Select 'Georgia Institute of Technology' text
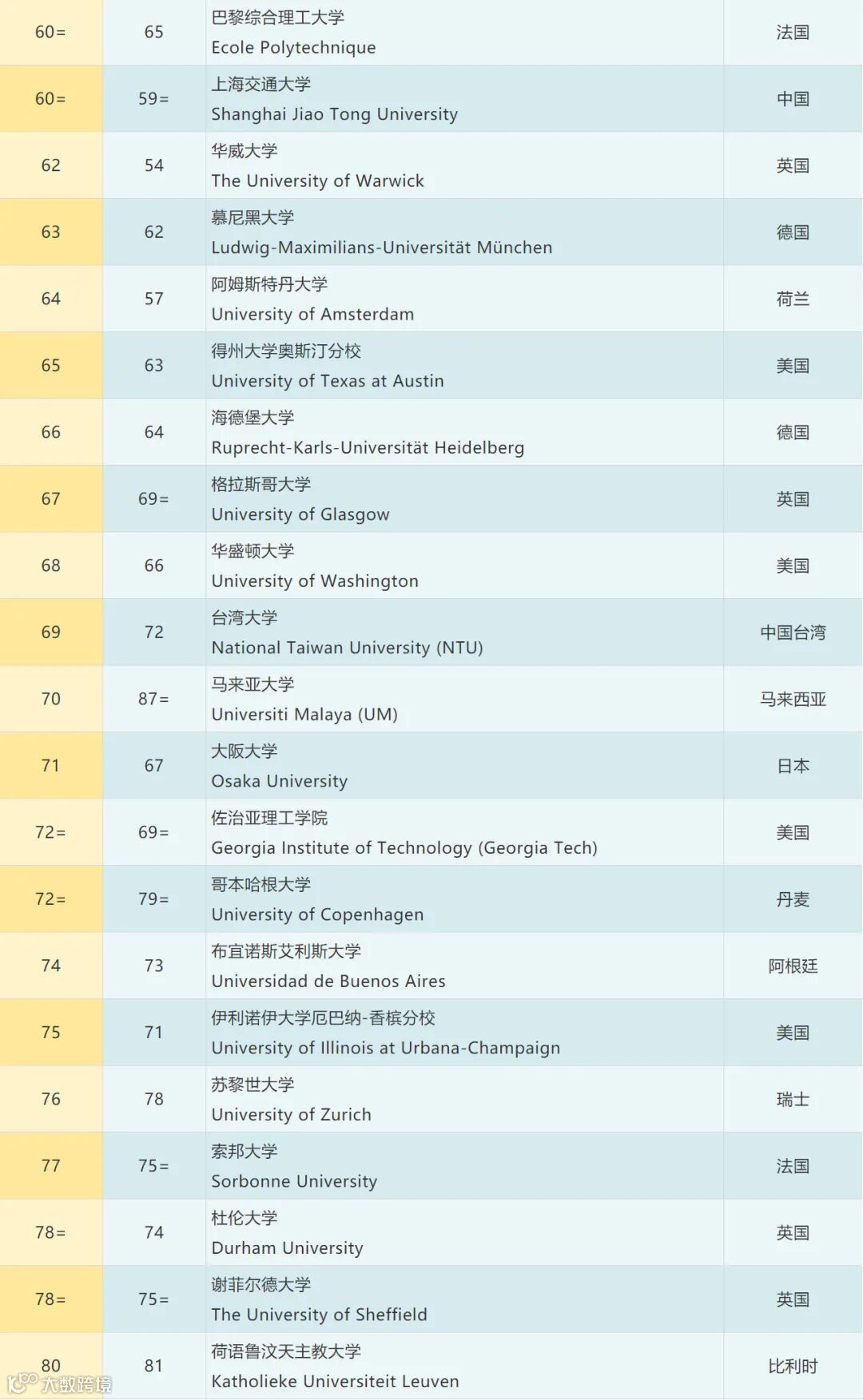The height and width of the screenshot is (1400, 863). 341,848
